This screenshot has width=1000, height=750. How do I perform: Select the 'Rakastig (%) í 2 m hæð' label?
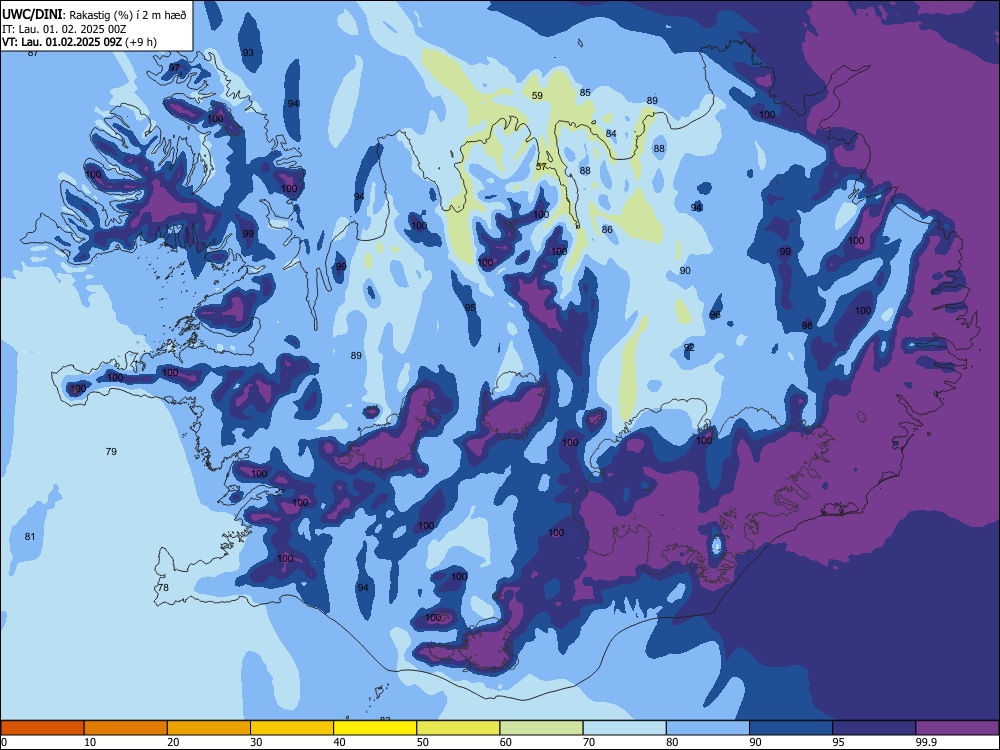pyautogui.click(x=128, y=15)
